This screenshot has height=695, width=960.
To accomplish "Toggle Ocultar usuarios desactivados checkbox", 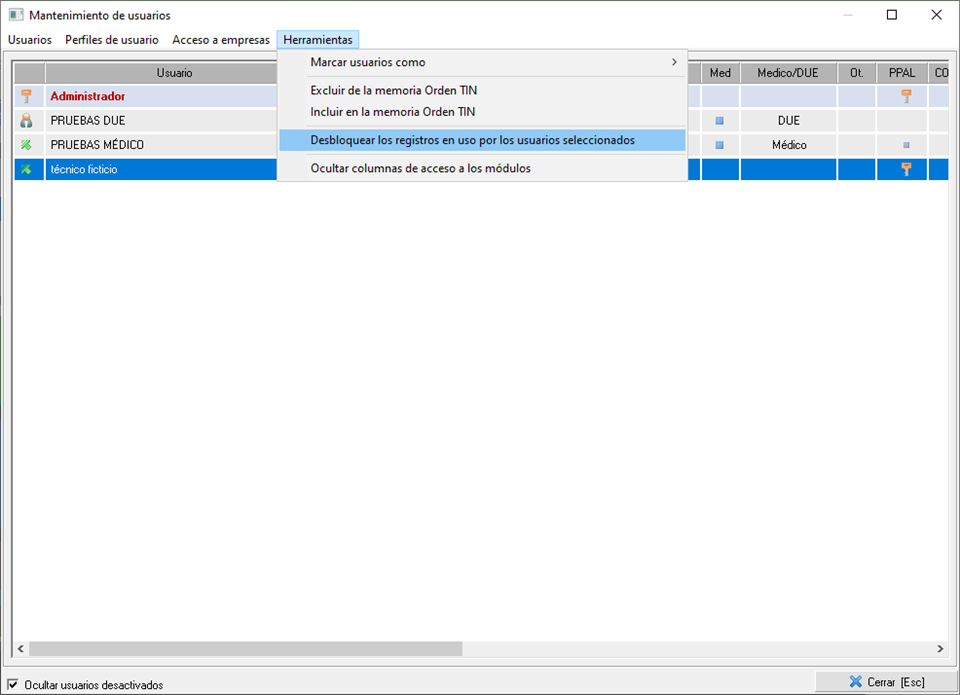I will point(13,684).
